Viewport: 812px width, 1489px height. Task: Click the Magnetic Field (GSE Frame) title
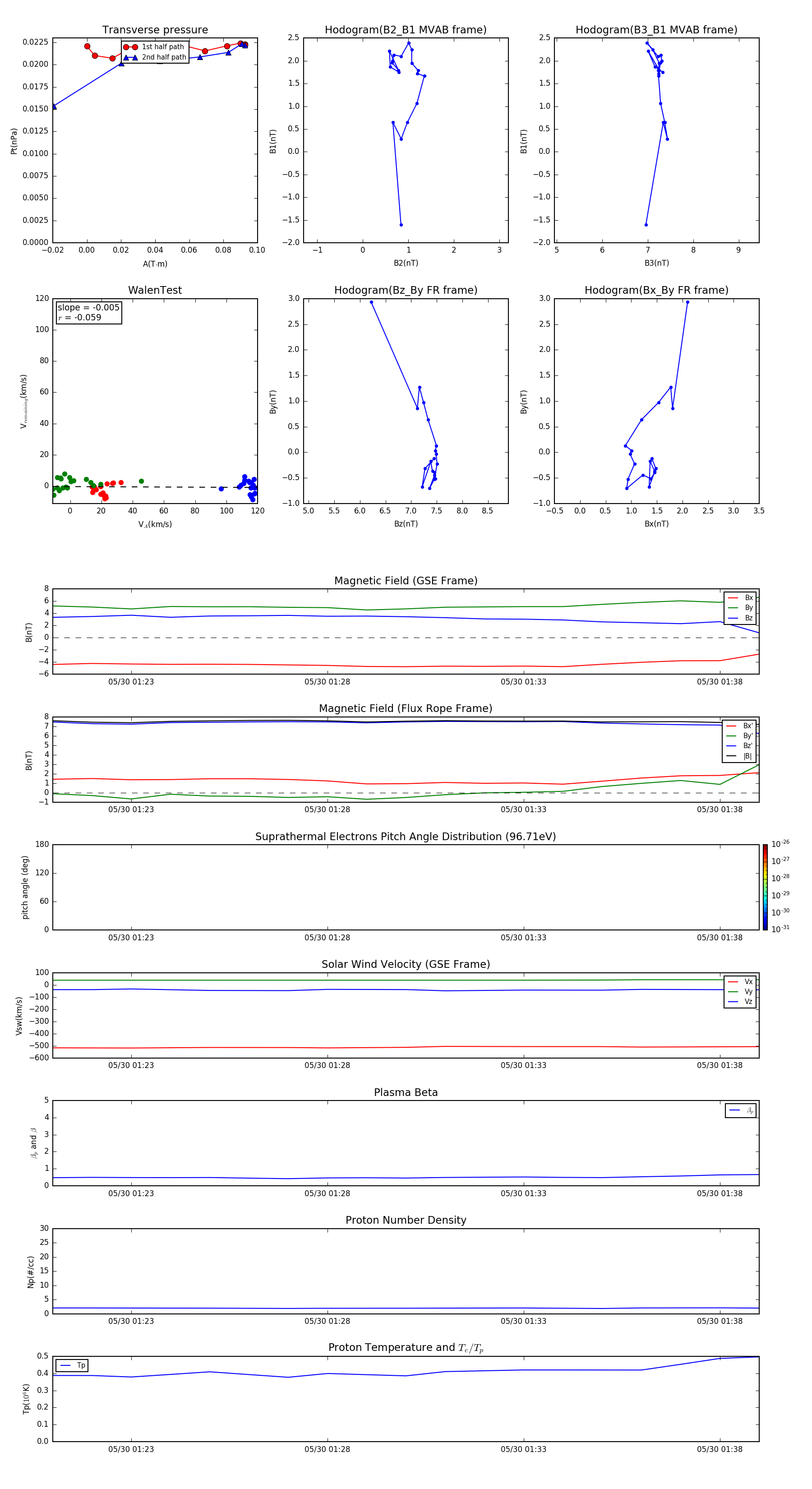click(x=405, y=581)
